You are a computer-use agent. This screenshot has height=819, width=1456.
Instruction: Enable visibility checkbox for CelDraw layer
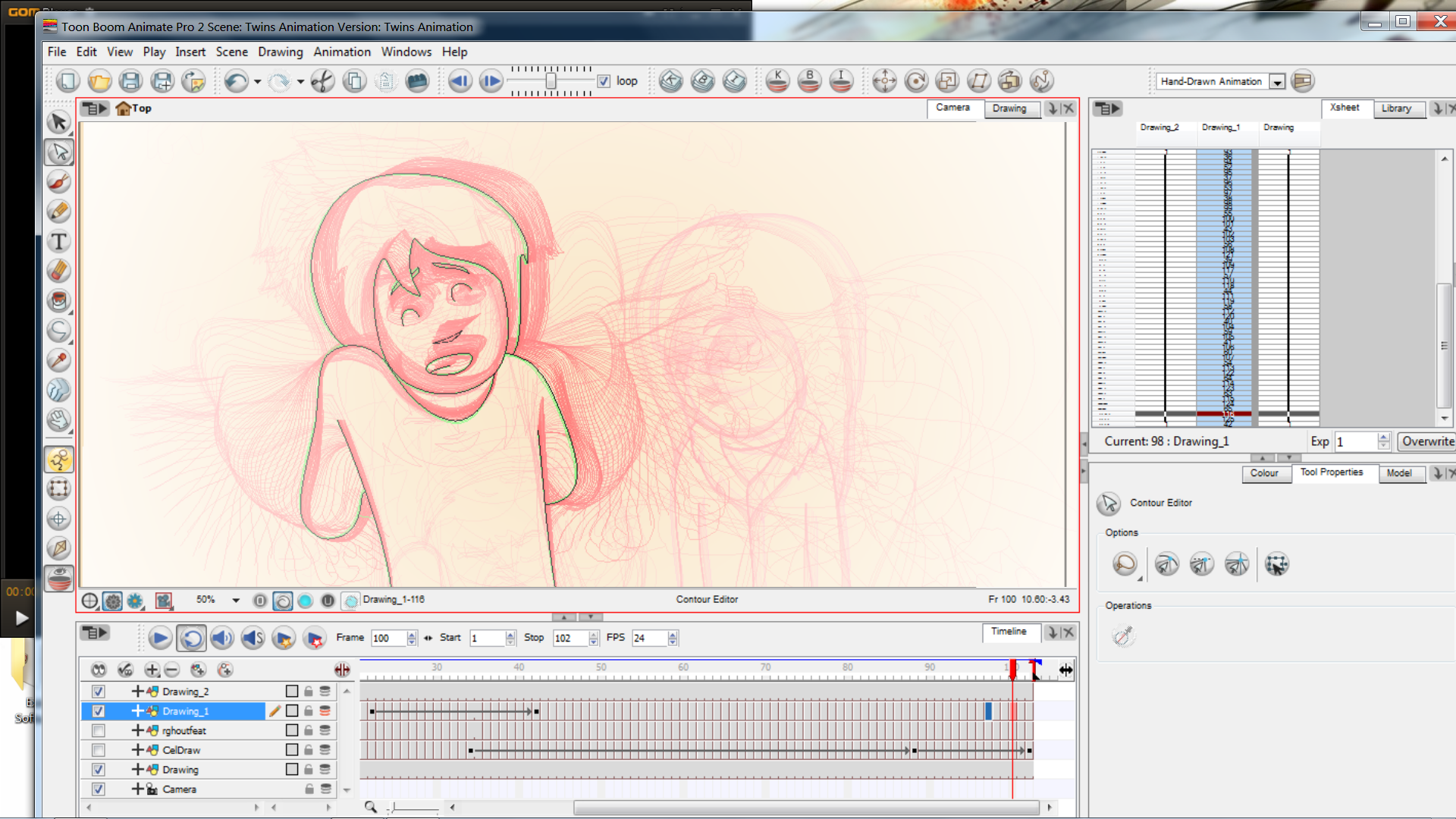click(x=99, y=750)
